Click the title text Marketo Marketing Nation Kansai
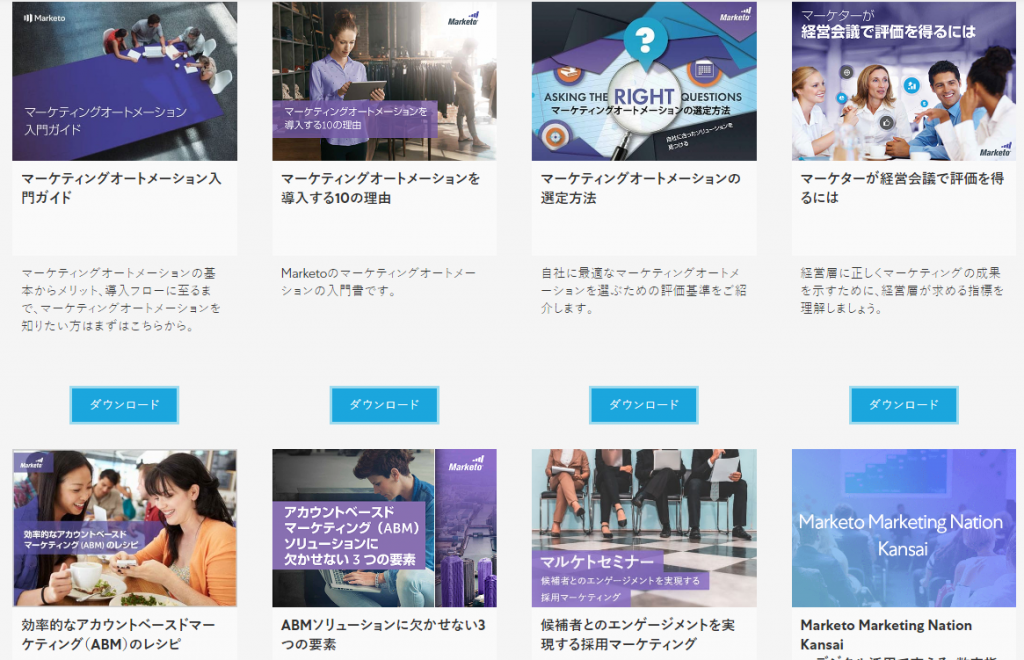 [x=886, y=635]
